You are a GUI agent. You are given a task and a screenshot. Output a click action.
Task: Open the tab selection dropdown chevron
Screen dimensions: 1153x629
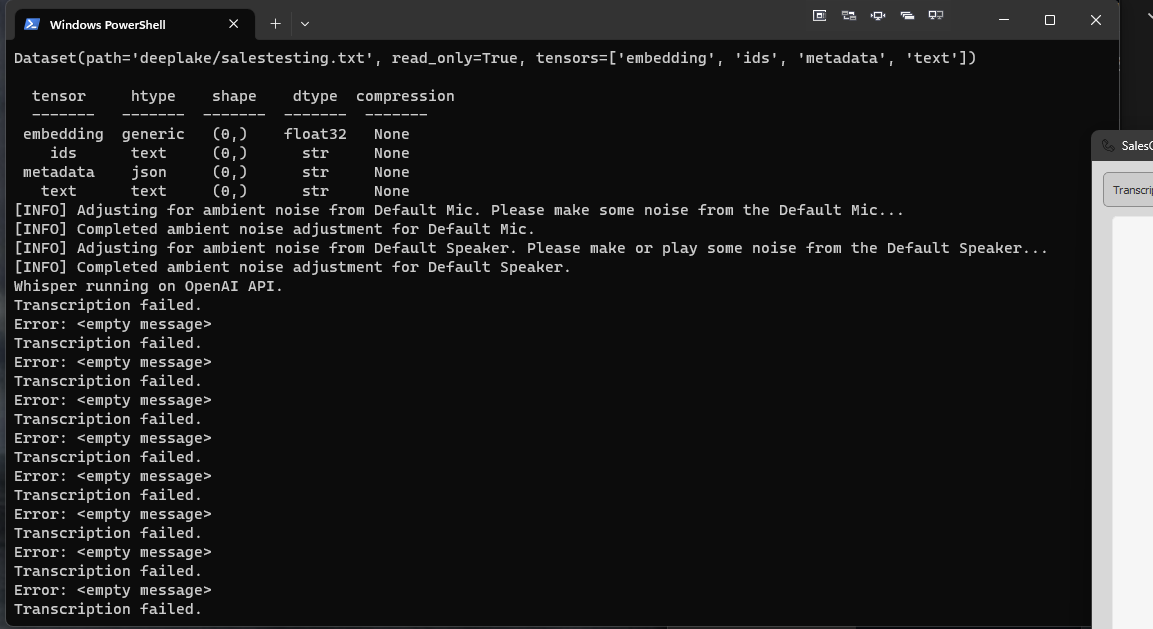point(304,23)
